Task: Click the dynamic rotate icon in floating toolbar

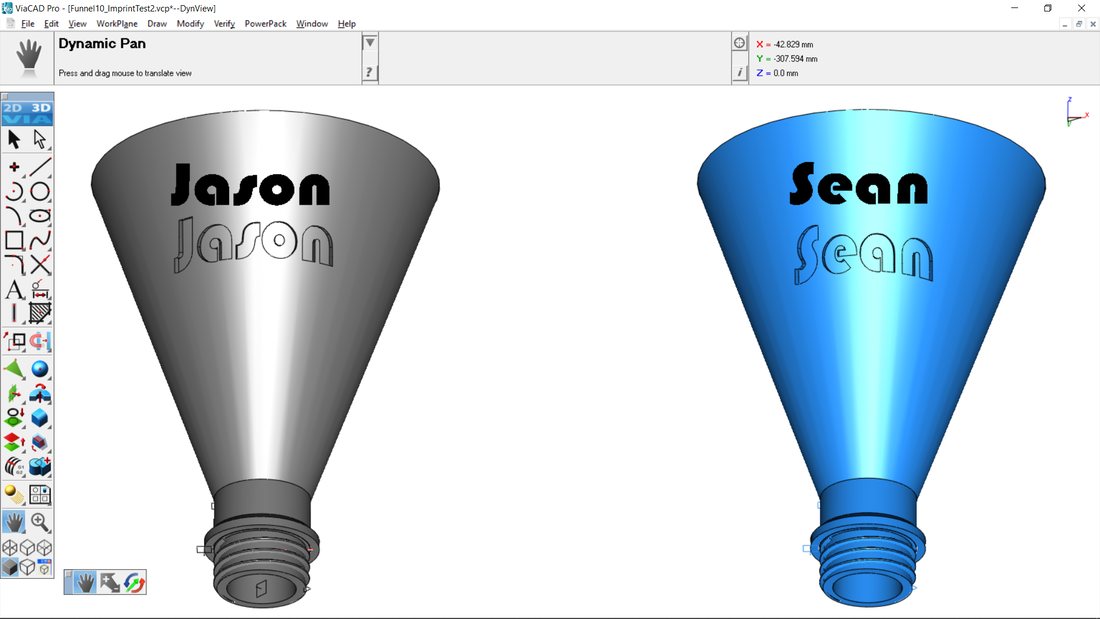Action: click(x=135, y=582)
